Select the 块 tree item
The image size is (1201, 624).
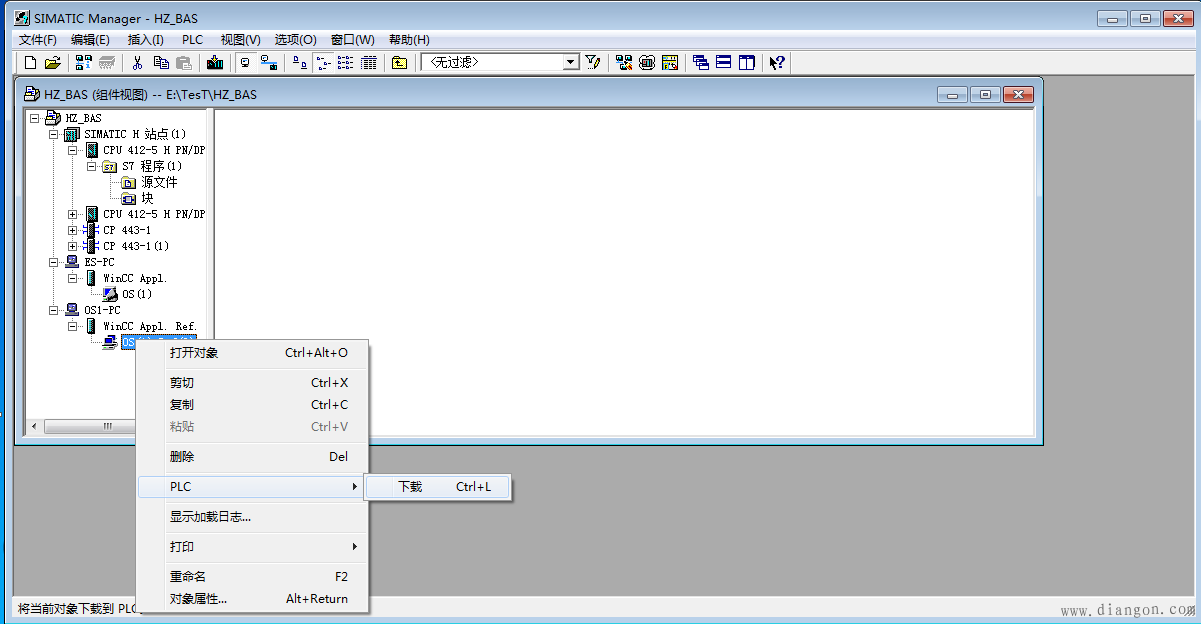point(147,198)
